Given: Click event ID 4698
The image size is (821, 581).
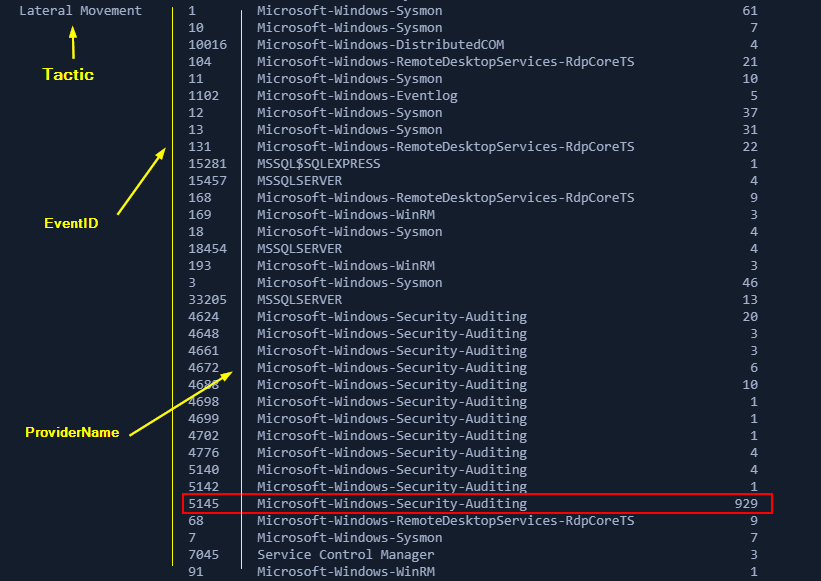Looking at the screenshot, I should click(204, 402).
